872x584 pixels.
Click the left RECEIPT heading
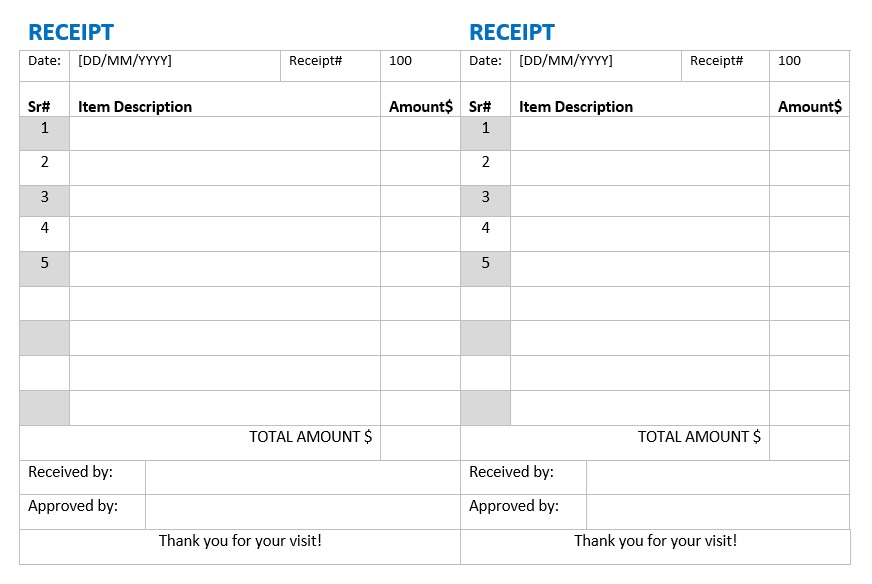tap(71, 33)
